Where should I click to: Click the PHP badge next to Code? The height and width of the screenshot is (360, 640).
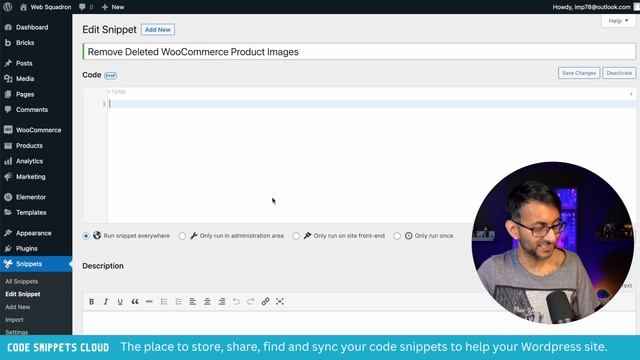tap(111, 76)
